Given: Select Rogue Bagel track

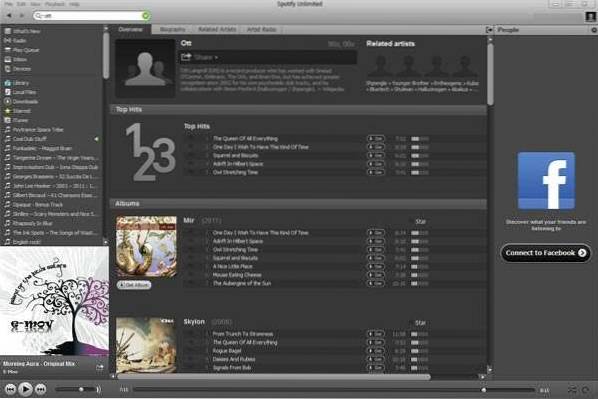Looking at the screenshot, I should [227, 351].
